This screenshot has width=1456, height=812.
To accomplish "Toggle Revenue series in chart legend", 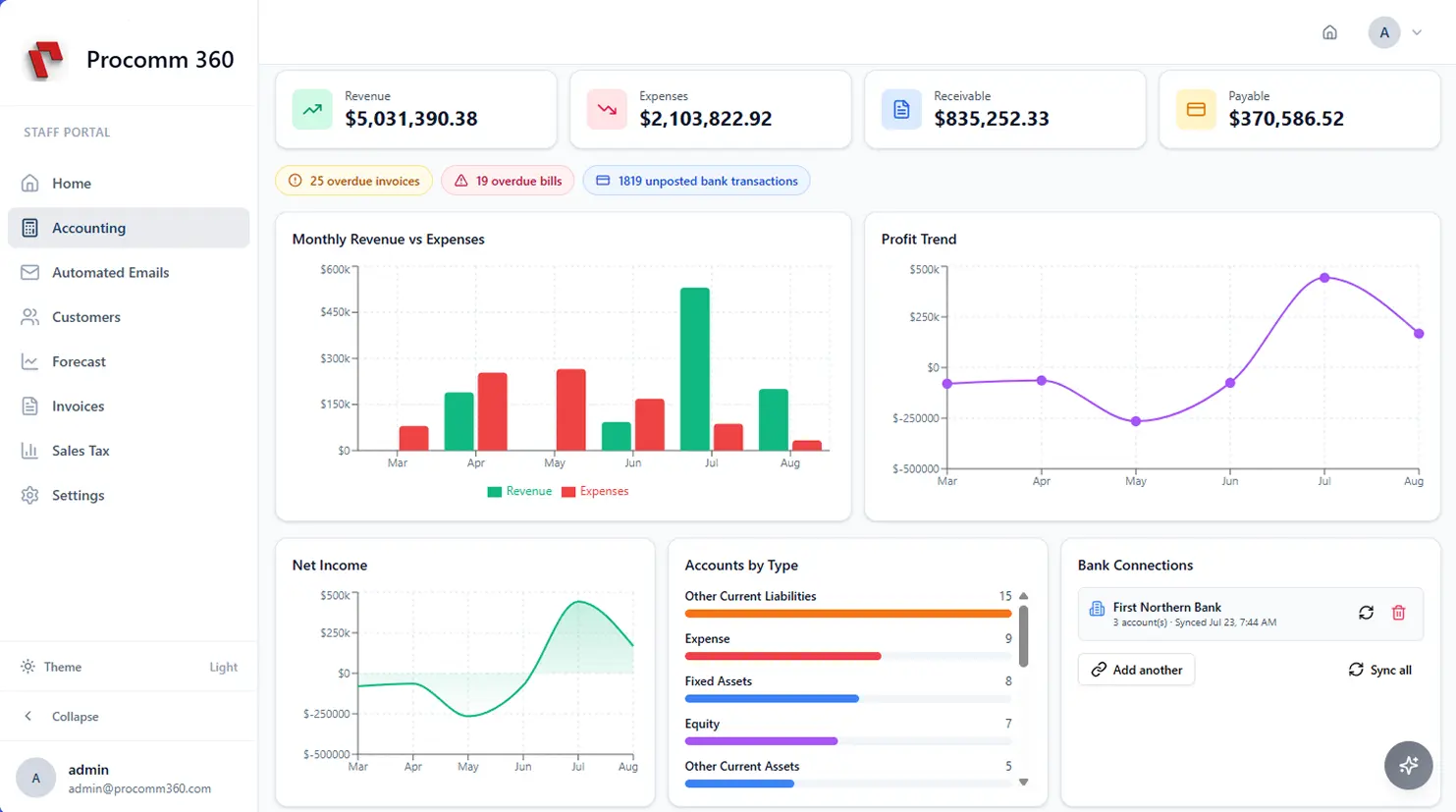I will [x=519, y=491].
